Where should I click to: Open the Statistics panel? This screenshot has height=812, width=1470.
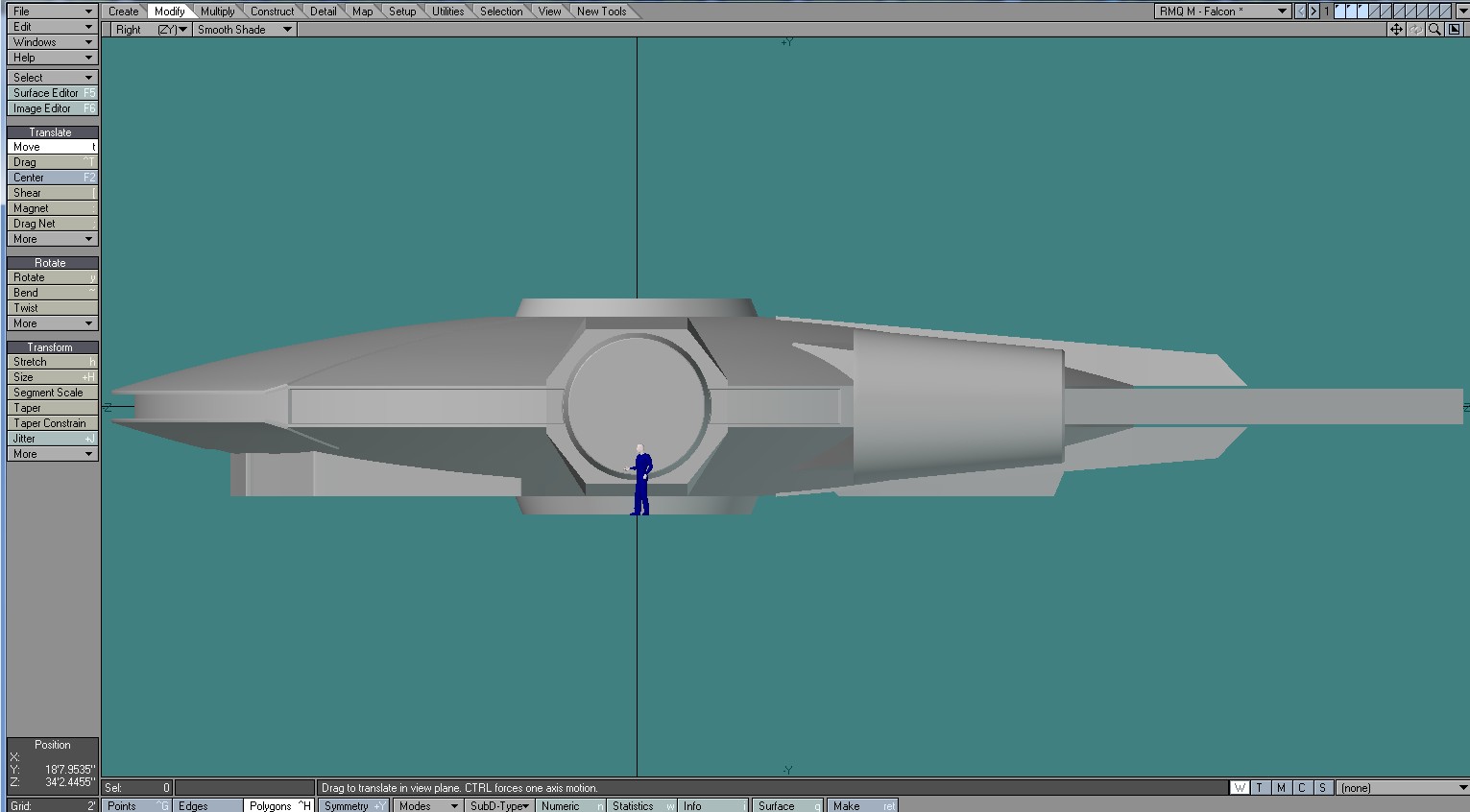point(642,805)
